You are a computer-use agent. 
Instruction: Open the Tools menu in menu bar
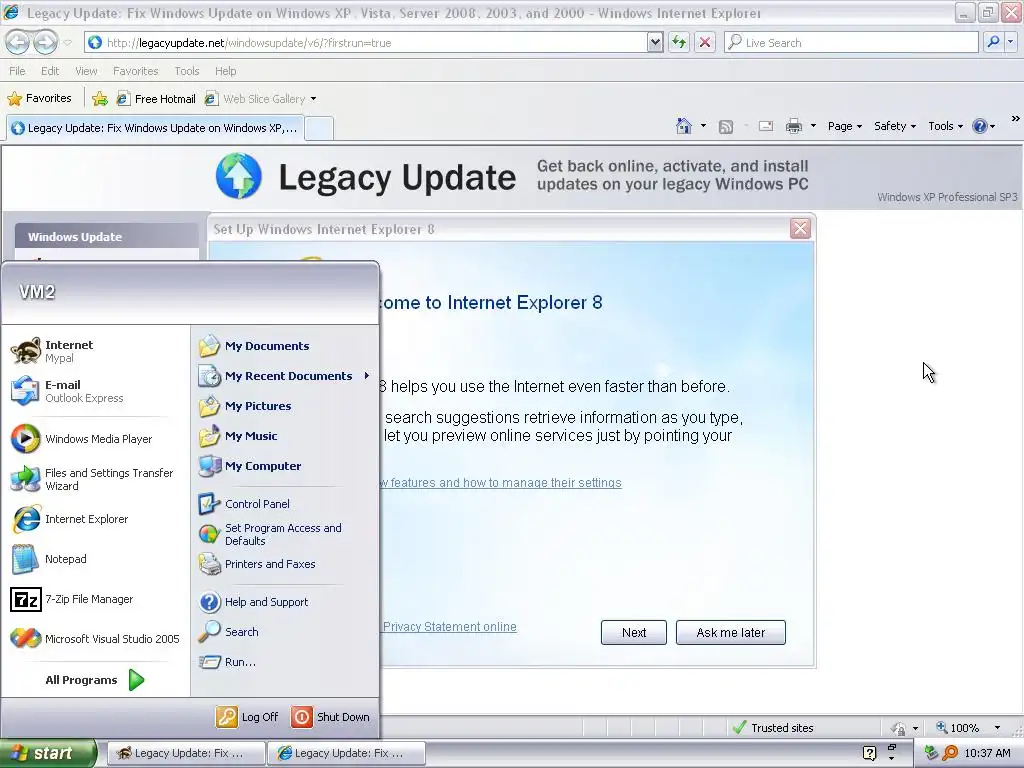click(x=187, y=71)
